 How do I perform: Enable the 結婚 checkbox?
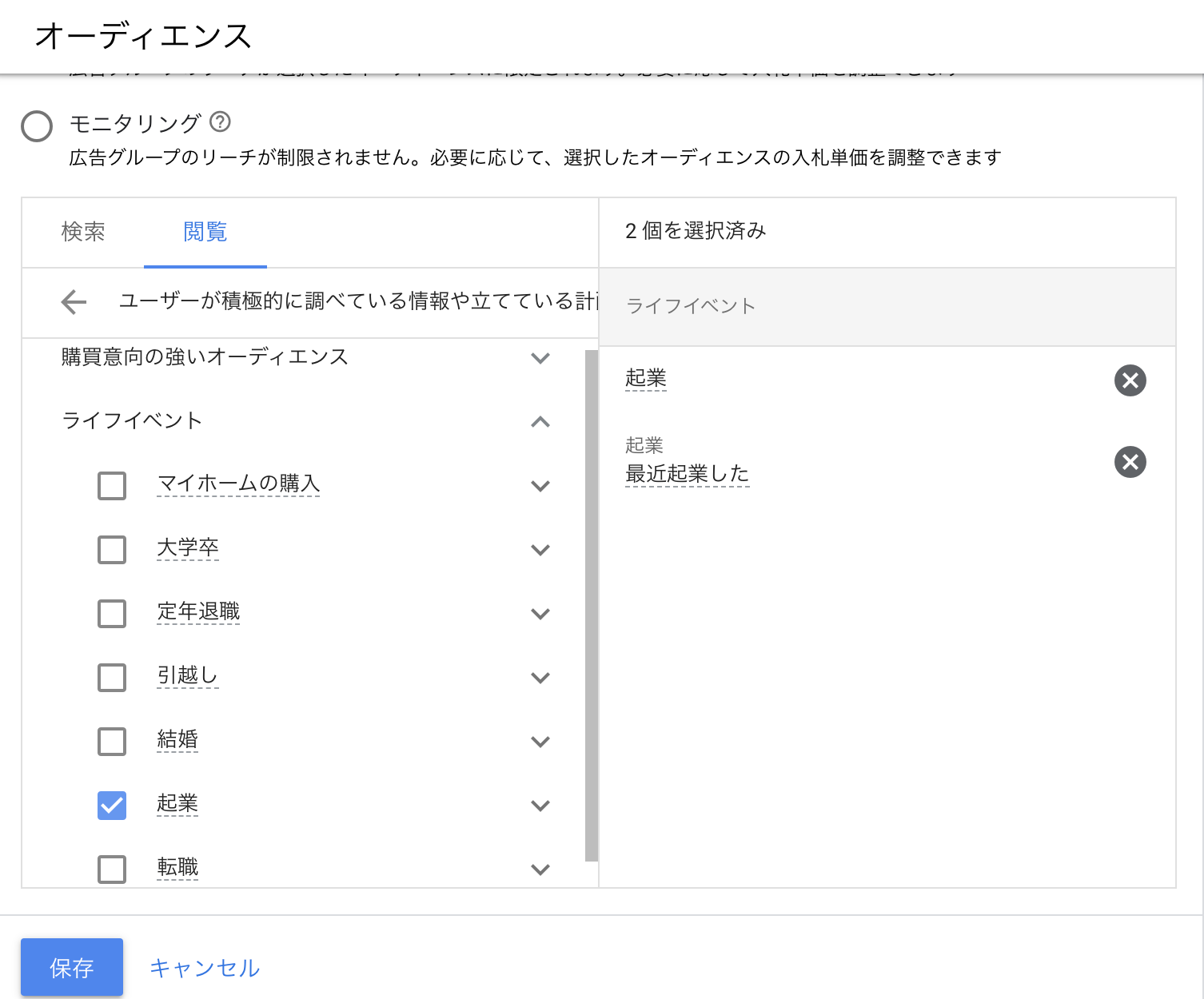pos(112,741)
